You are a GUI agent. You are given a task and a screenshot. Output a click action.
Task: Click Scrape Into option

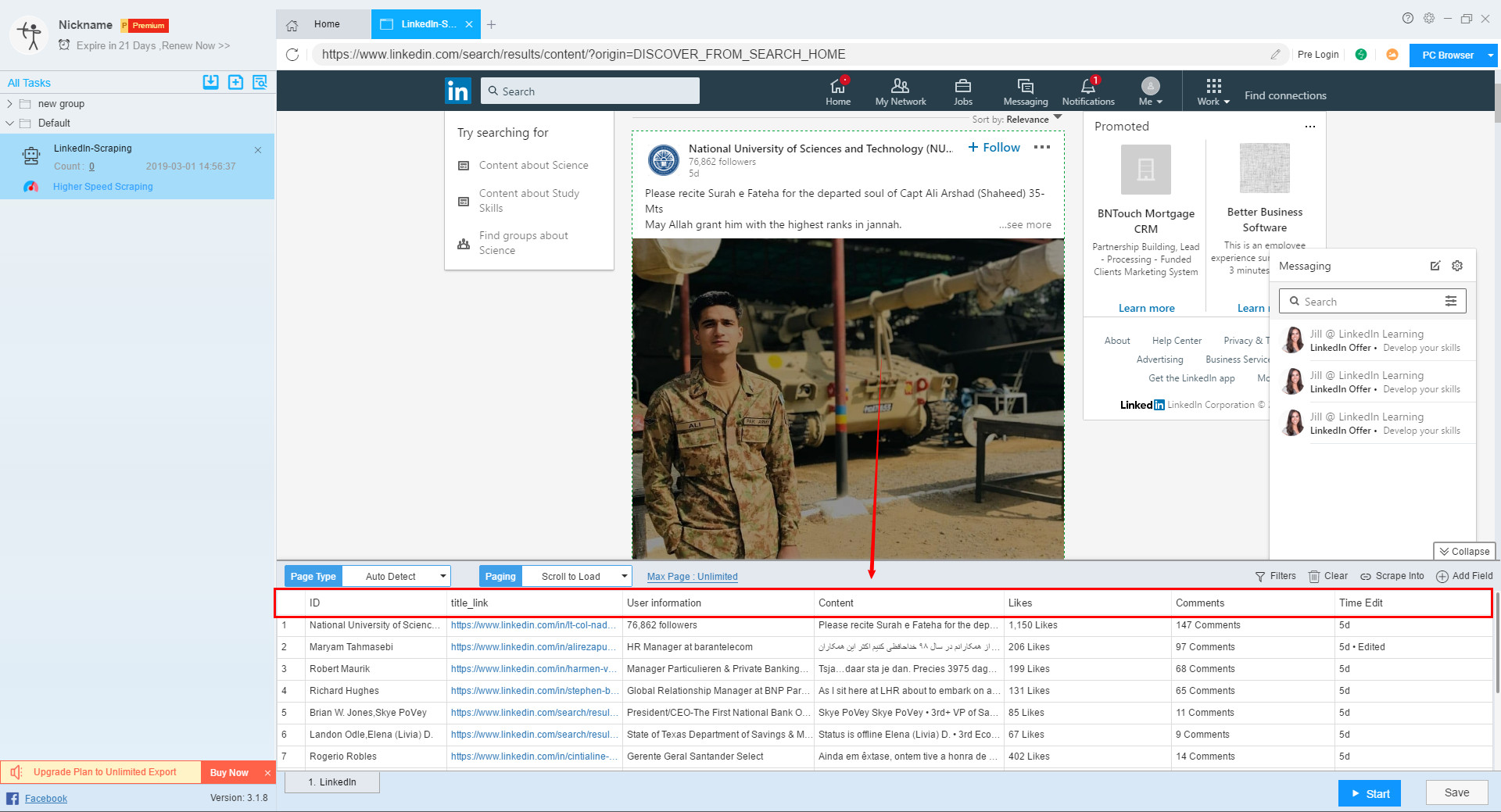(1392, 576)
